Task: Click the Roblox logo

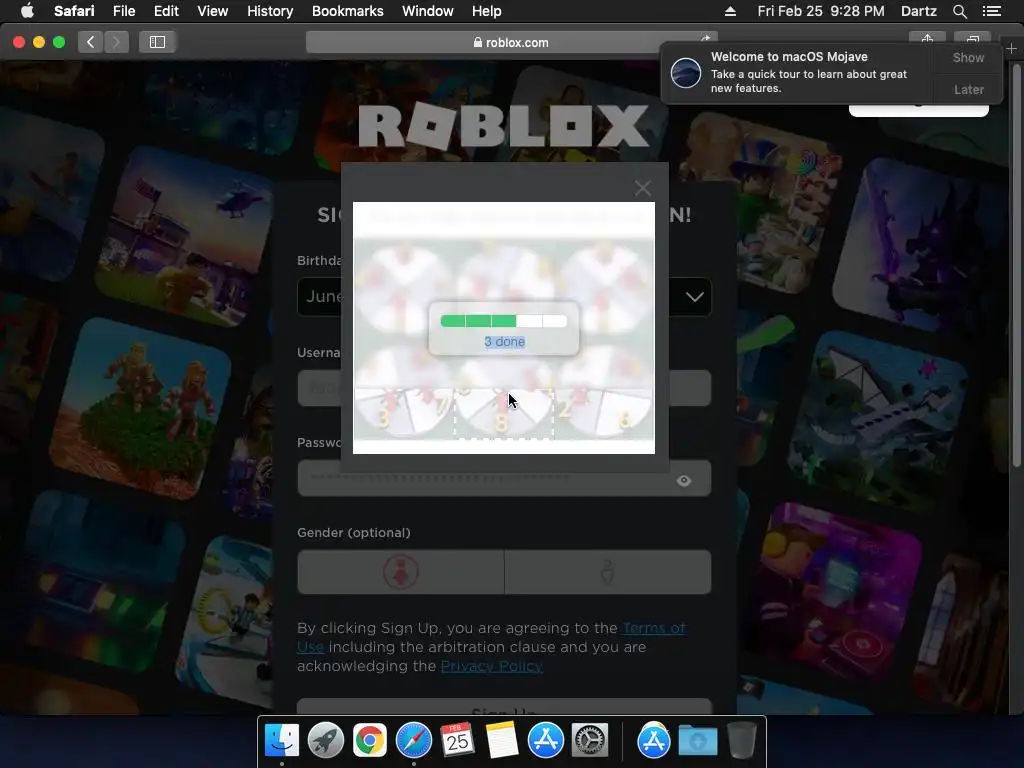Action: 504,126
